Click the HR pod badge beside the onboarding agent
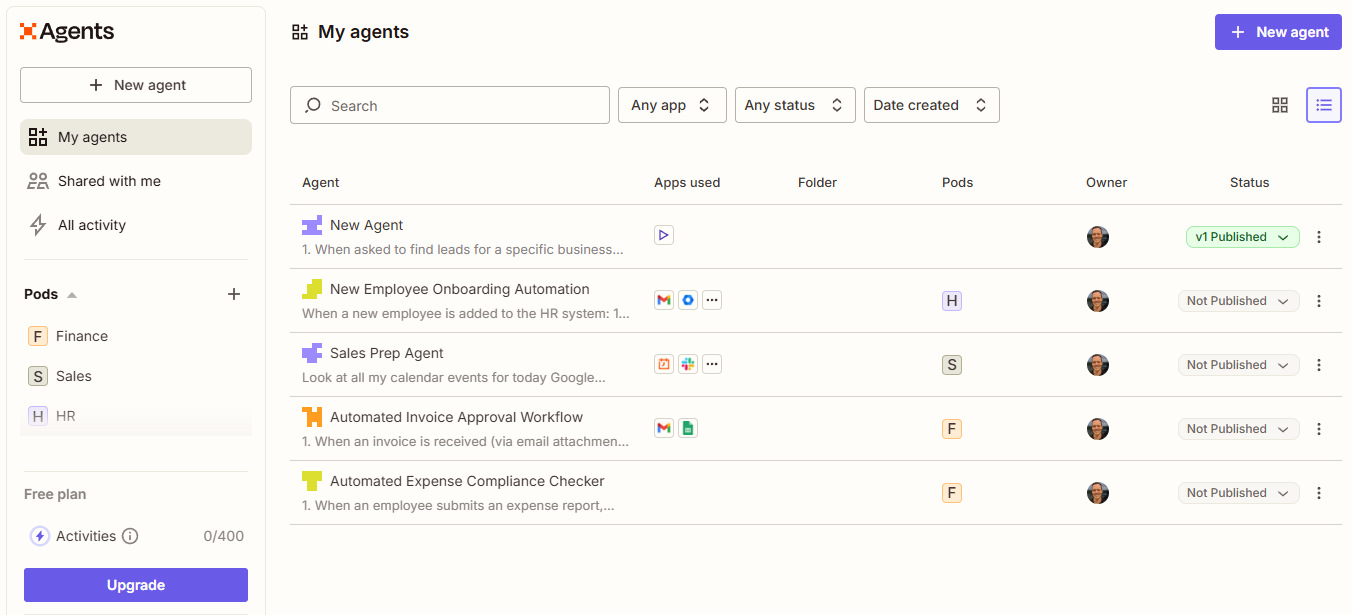This screenshot has height=615, width=1352. 951,300
